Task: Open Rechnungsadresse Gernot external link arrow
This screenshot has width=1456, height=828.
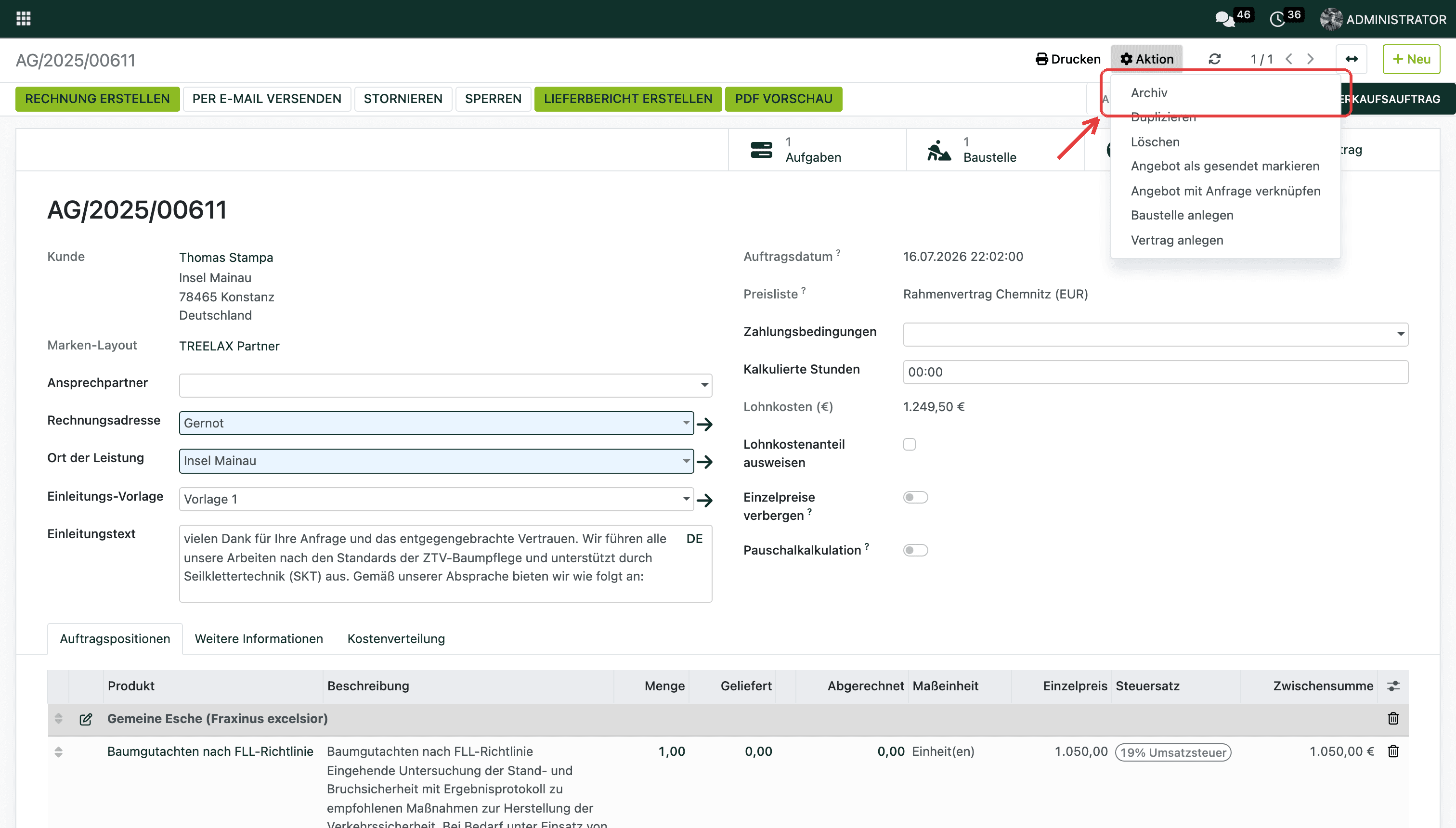Action: tap(705, 424)
